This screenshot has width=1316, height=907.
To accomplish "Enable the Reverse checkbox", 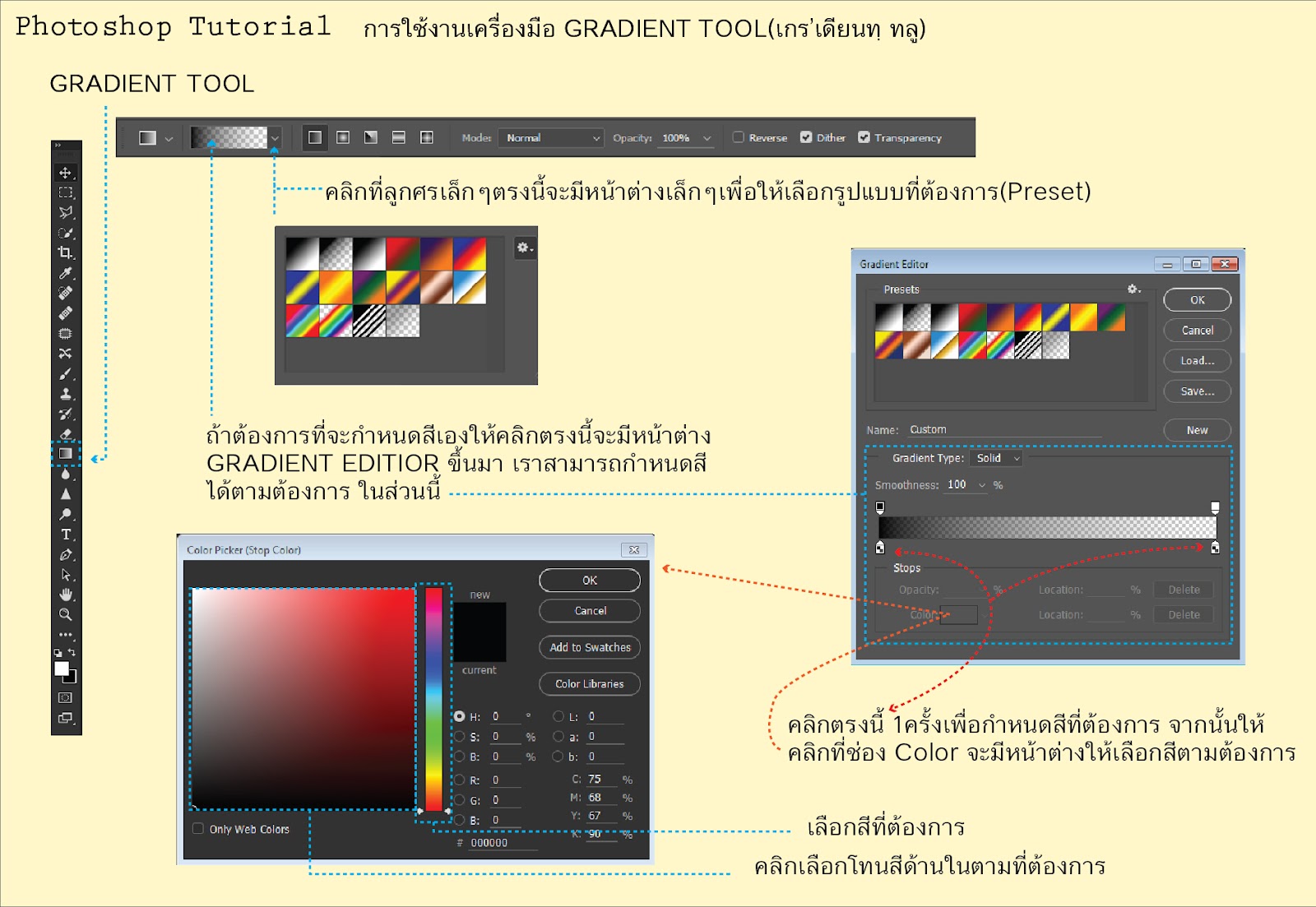I will 739,137.
